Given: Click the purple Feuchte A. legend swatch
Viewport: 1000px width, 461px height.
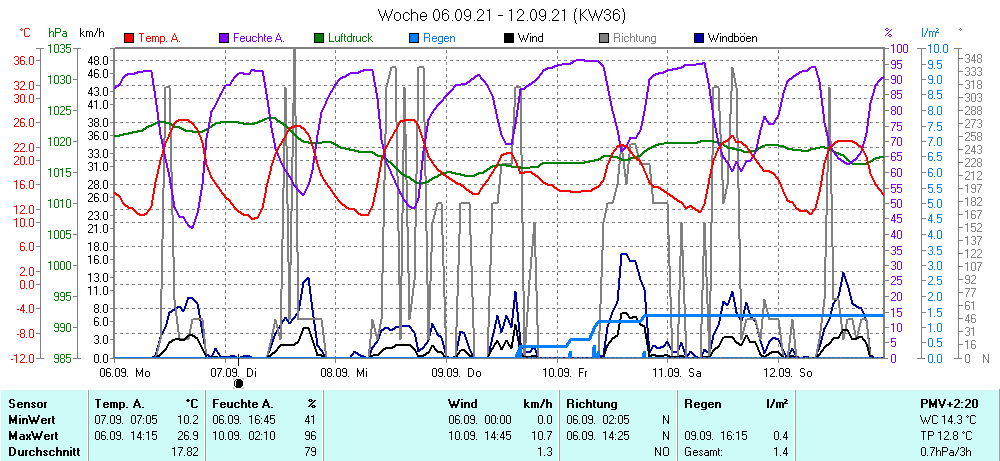Looking at the screenshot, I should point(224,38).
